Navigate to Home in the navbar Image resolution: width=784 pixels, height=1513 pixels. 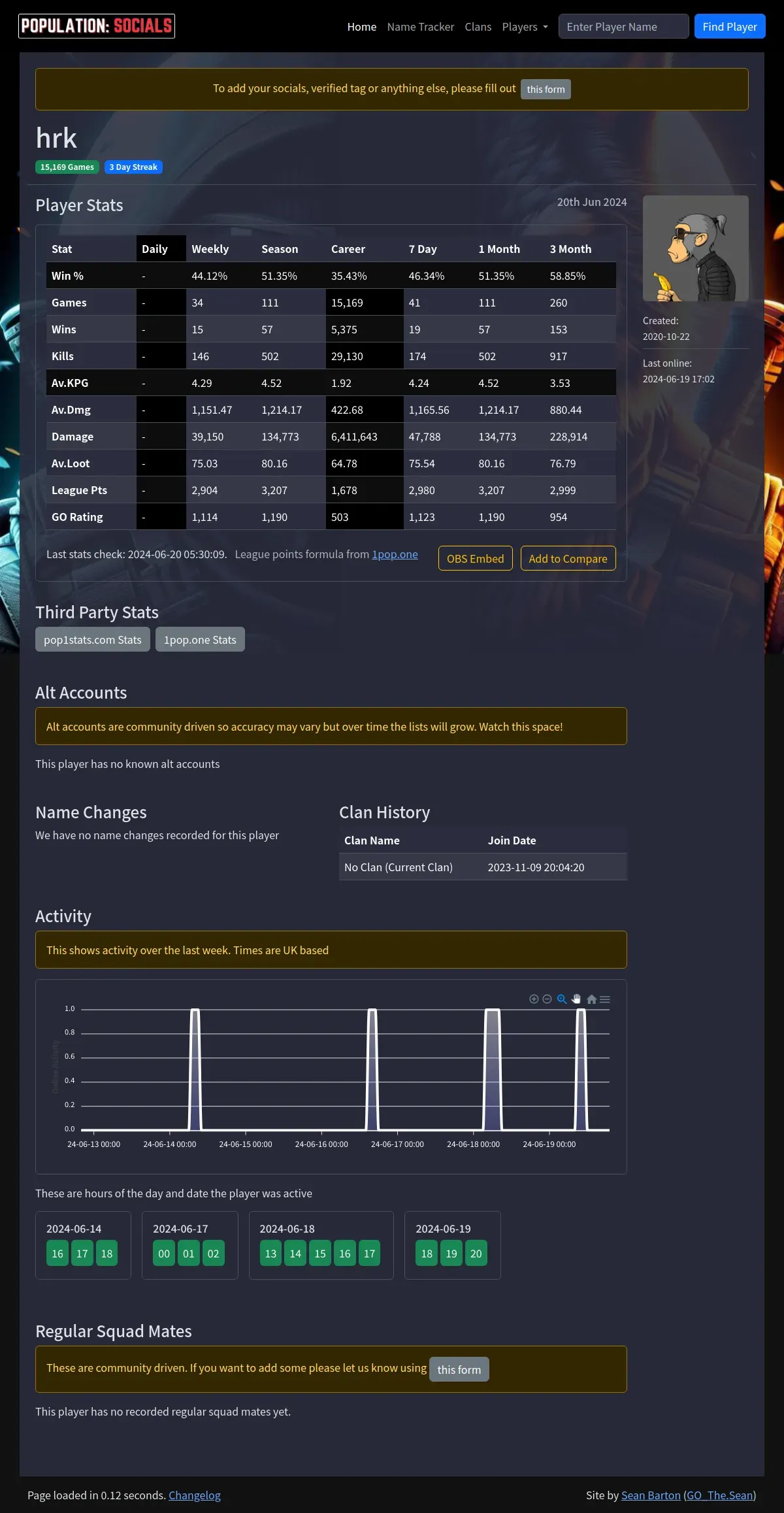pos(361,27)
